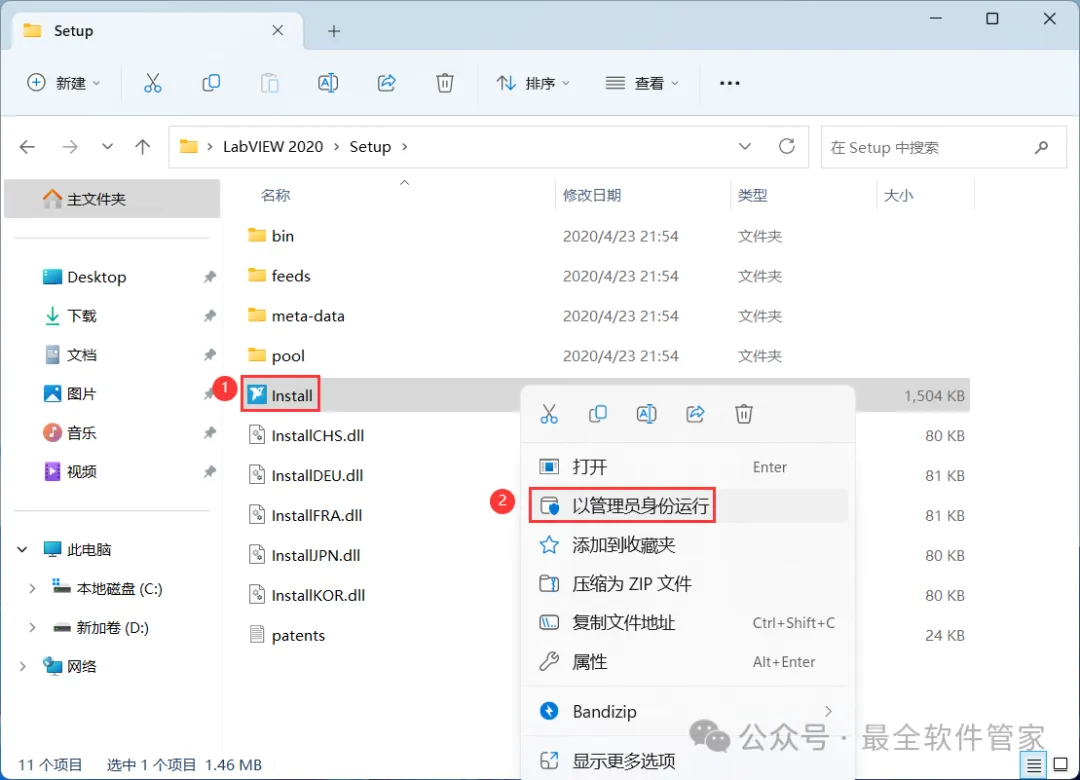Choose 添加到收藏夹 in the context menu
The image size is (1080, 780).
(687, 545)
